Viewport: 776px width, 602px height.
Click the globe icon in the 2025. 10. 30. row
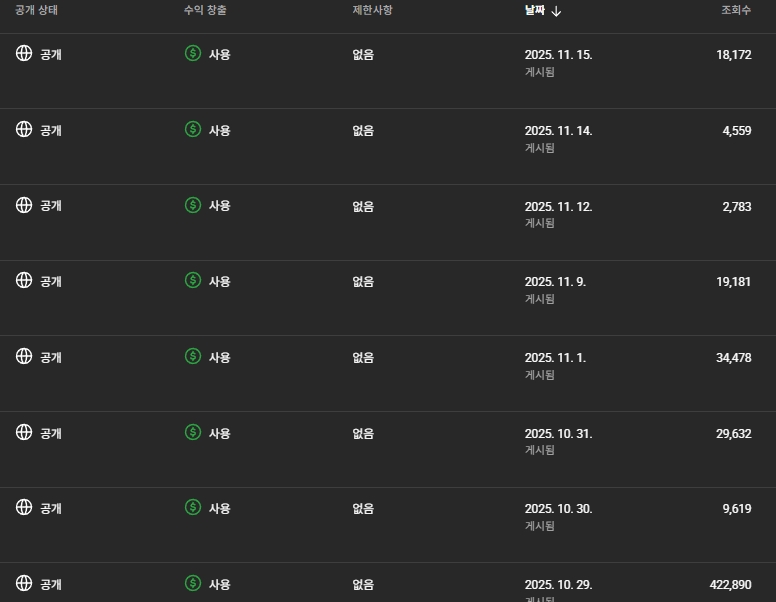(x=24, y=507)
